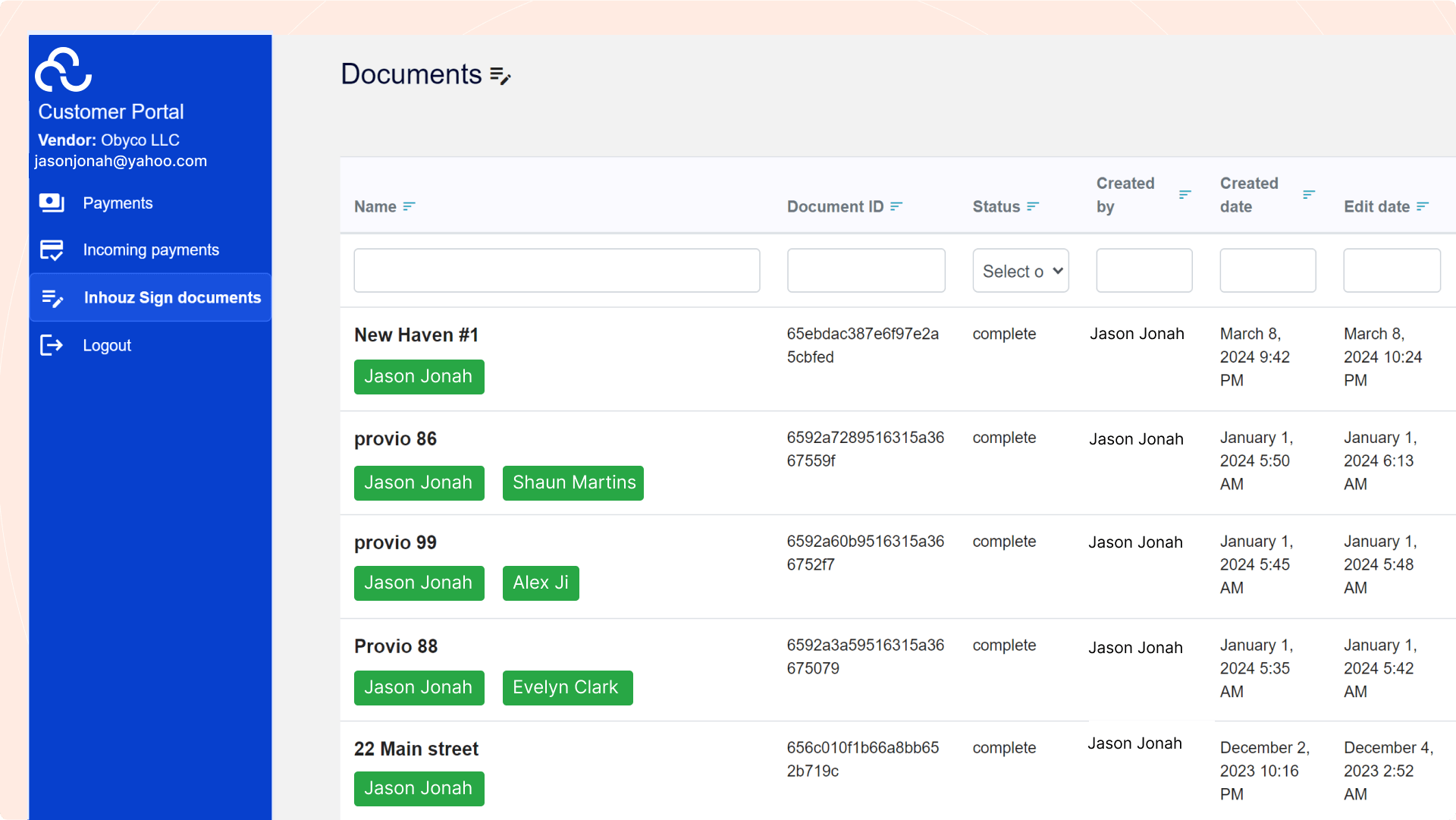Open the Status filter dropdown
Image resolution: width=1456 pixels, height=820 pixels.
[x=1021, y=271]
